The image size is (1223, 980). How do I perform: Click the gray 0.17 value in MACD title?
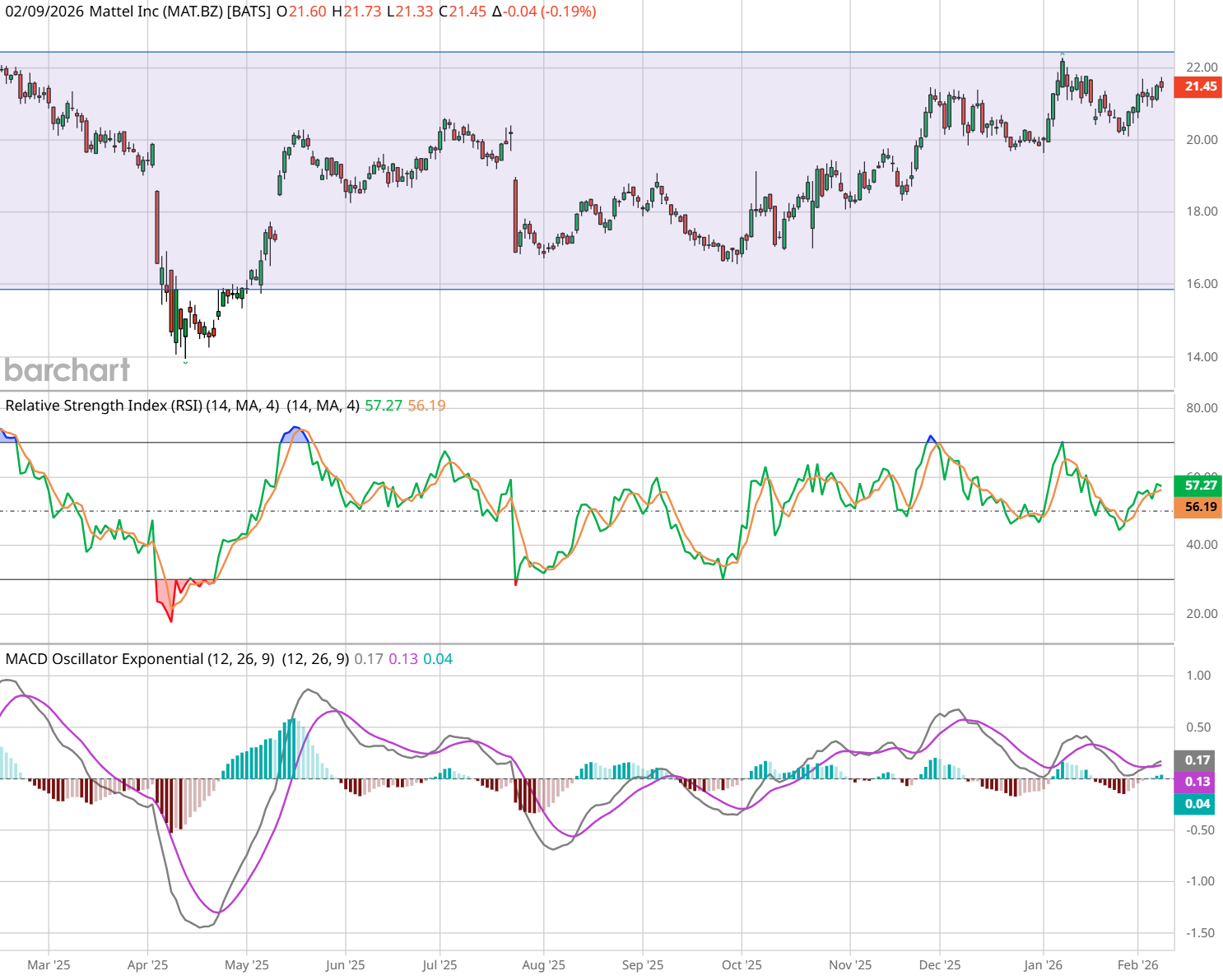coord(369,659)
